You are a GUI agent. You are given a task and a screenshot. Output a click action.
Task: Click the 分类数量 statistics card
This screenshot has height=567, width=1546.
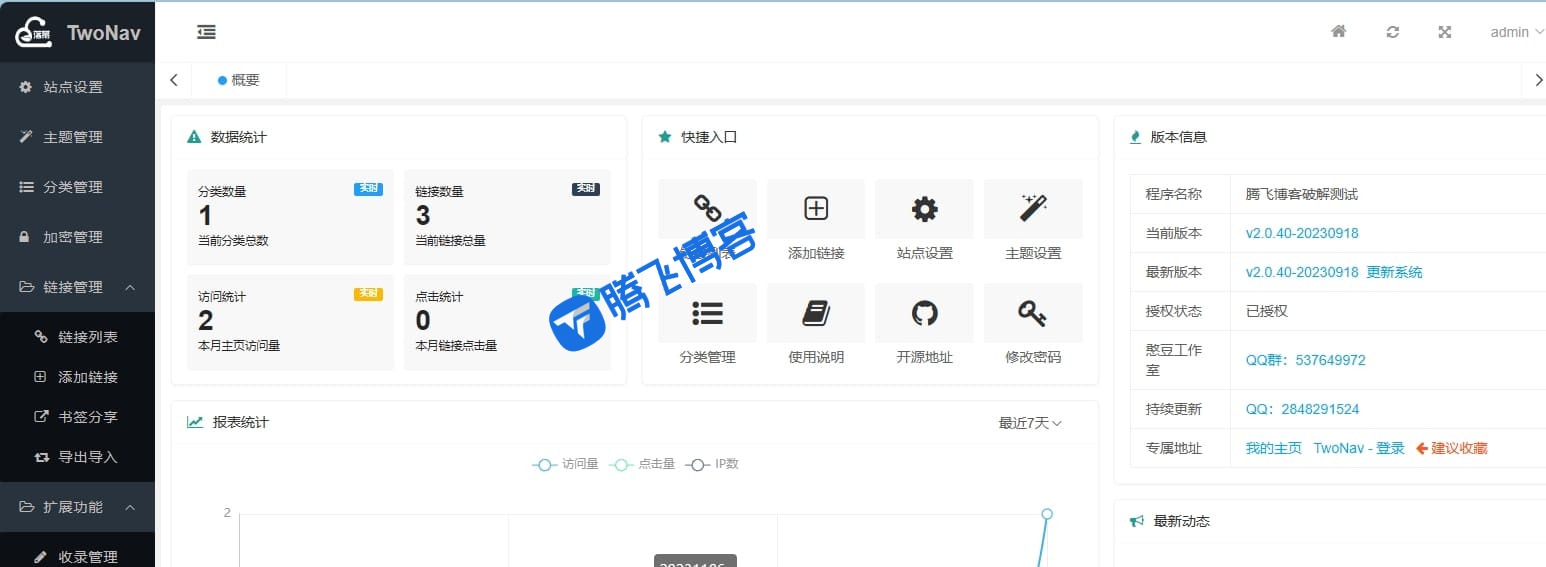(290, 217)
